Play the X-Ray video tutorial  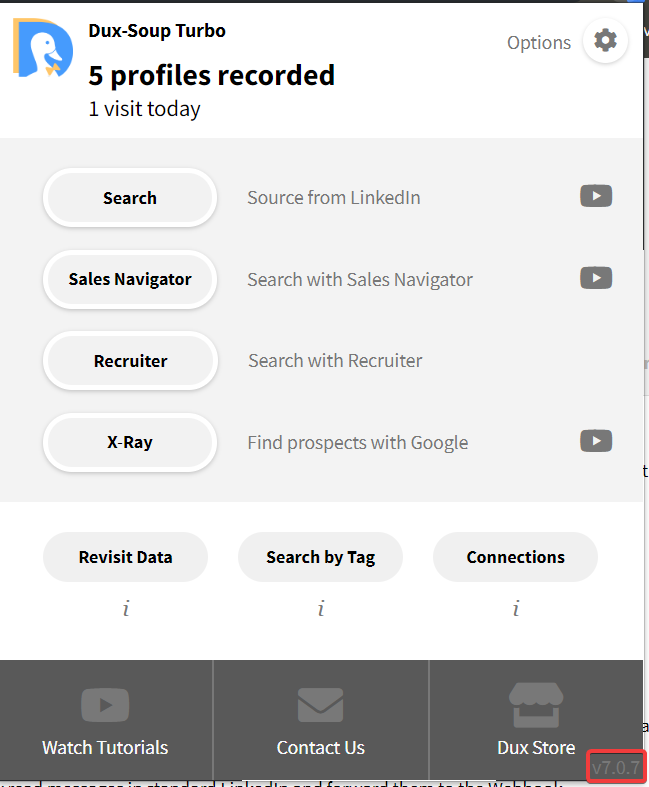[x=596, y=441]
